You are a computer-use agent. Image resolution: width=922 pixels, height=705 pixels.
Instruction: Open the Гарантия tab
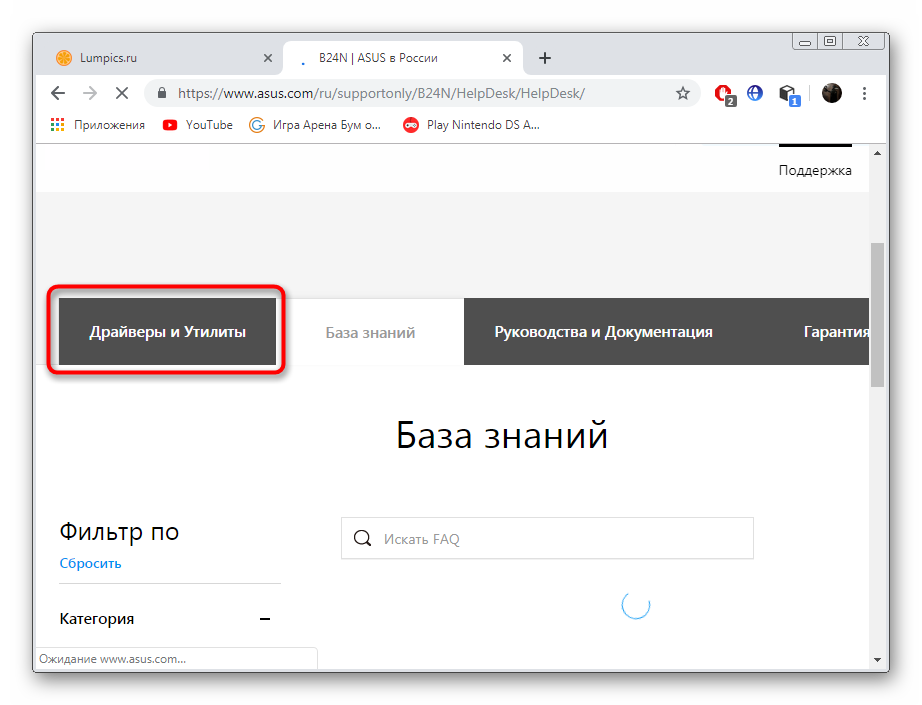[836, 332]
